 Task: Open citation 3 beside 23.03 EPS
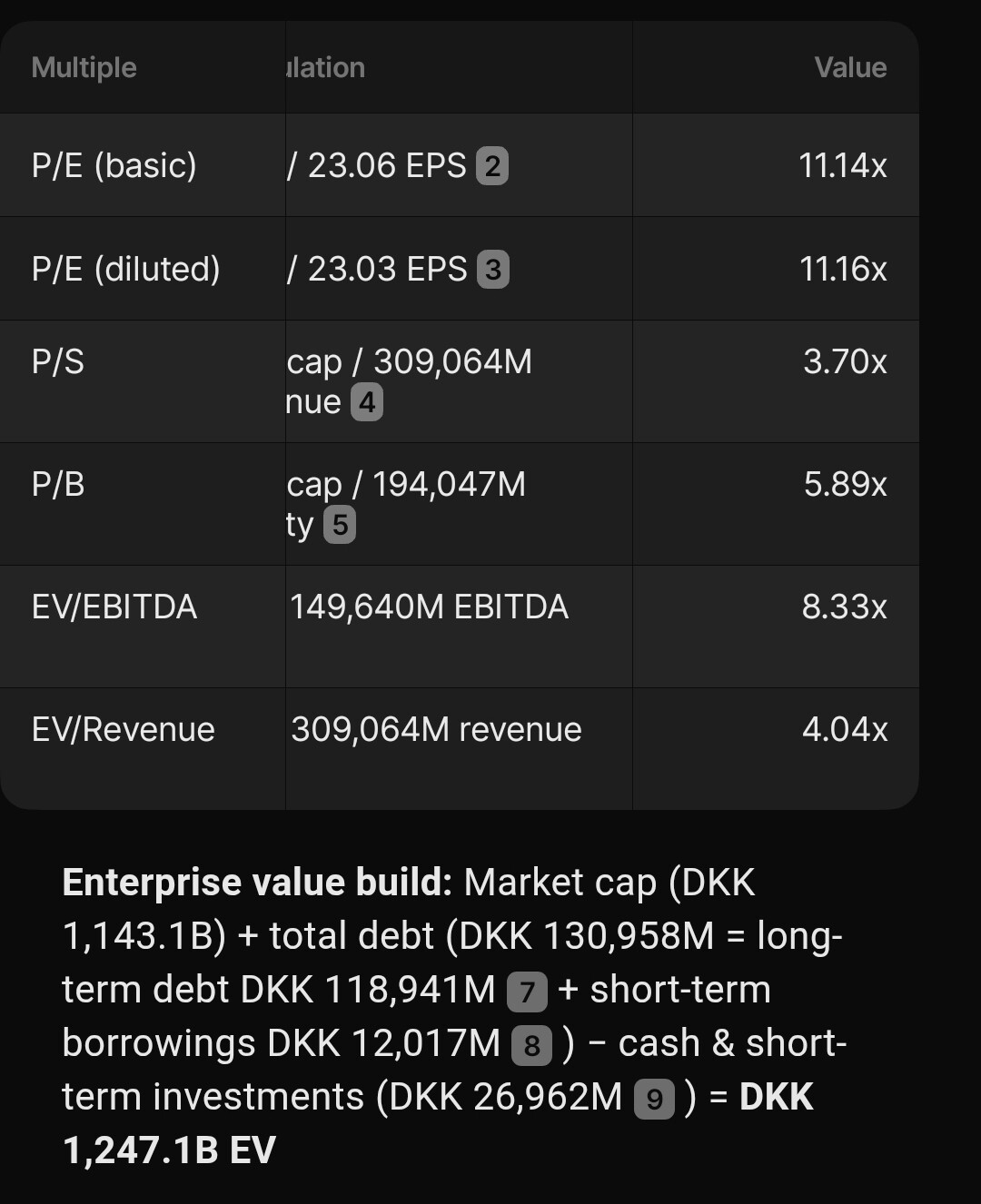point(493,270)
